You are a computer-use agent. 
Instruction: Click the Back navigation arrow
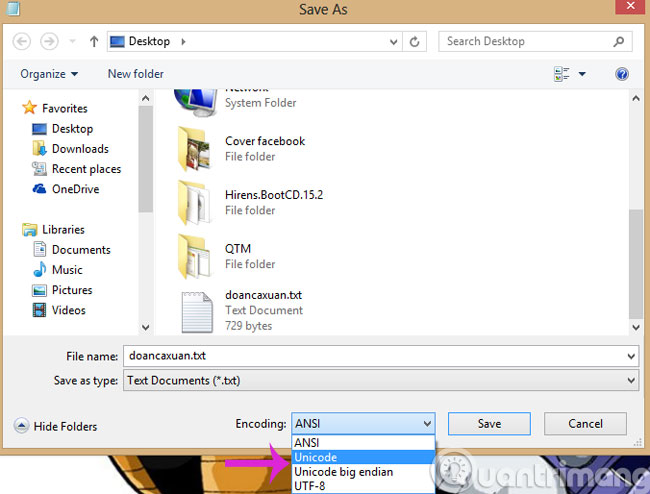click(22, 41)
